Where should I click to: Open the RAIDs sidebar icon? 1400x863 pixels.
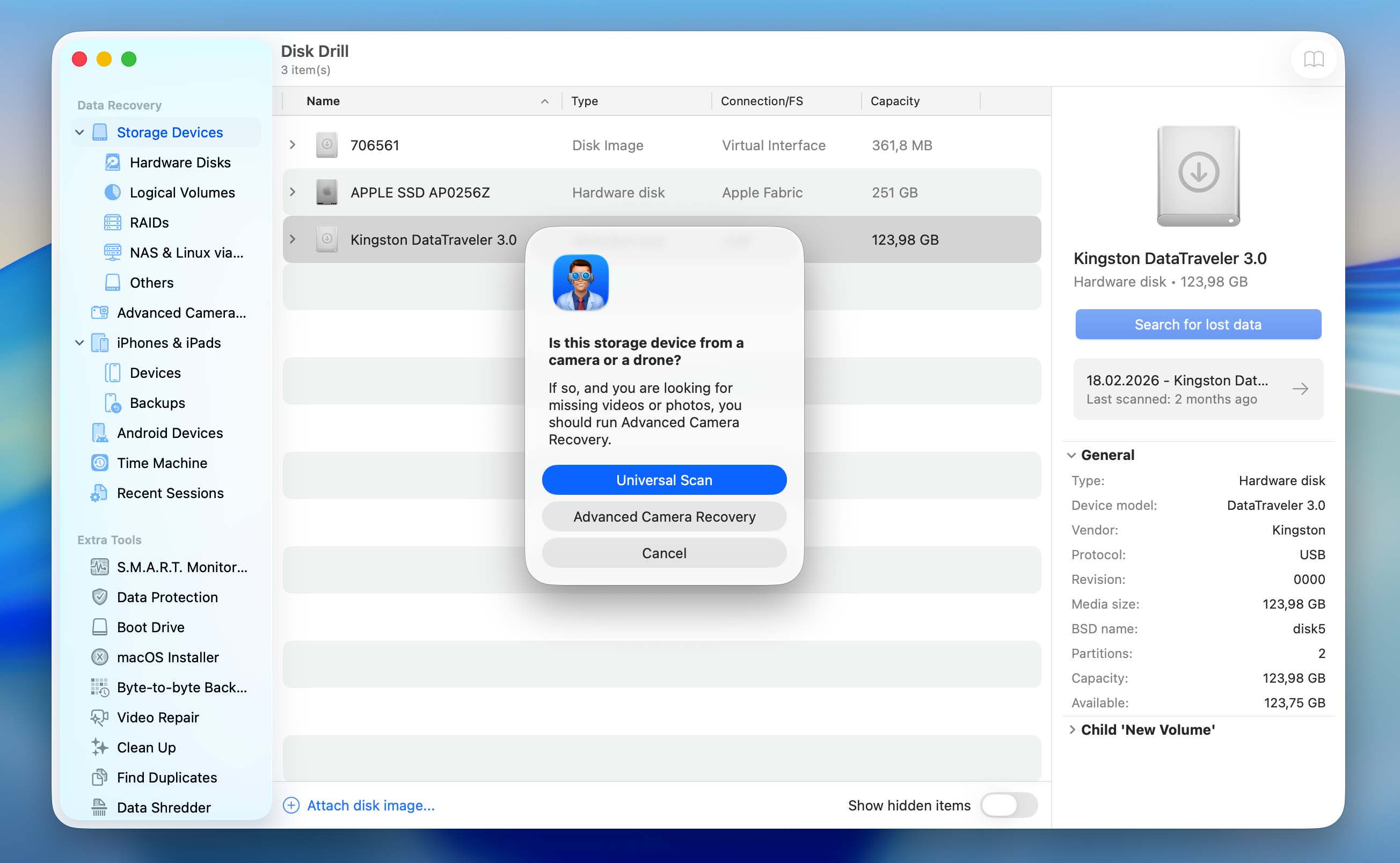pyautogui.click(x=112, y=223)
